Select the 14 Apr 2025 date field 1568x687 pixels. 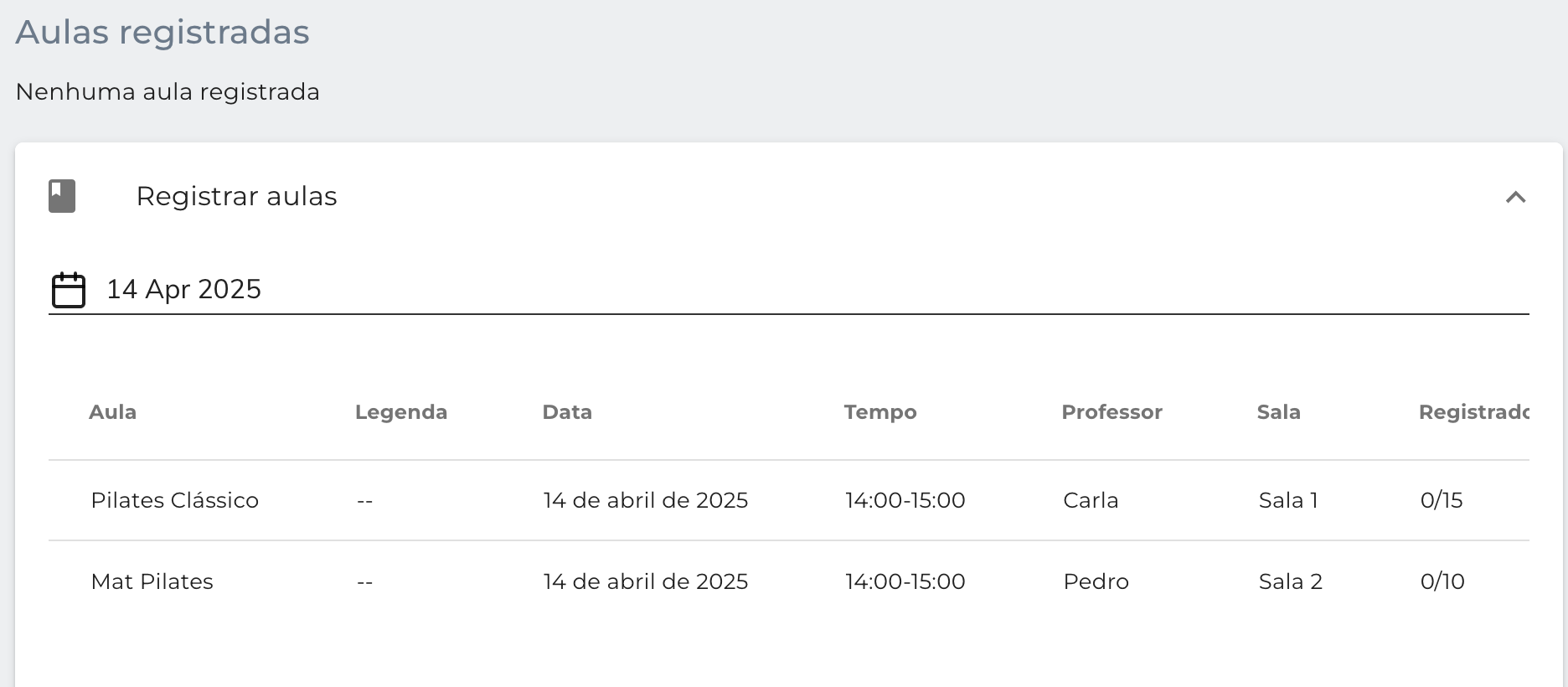coord(789,289)
